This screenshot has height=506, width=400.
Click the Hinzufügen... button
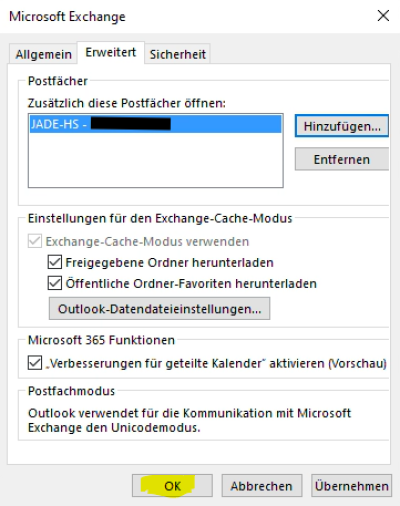(x=342, y=126)
